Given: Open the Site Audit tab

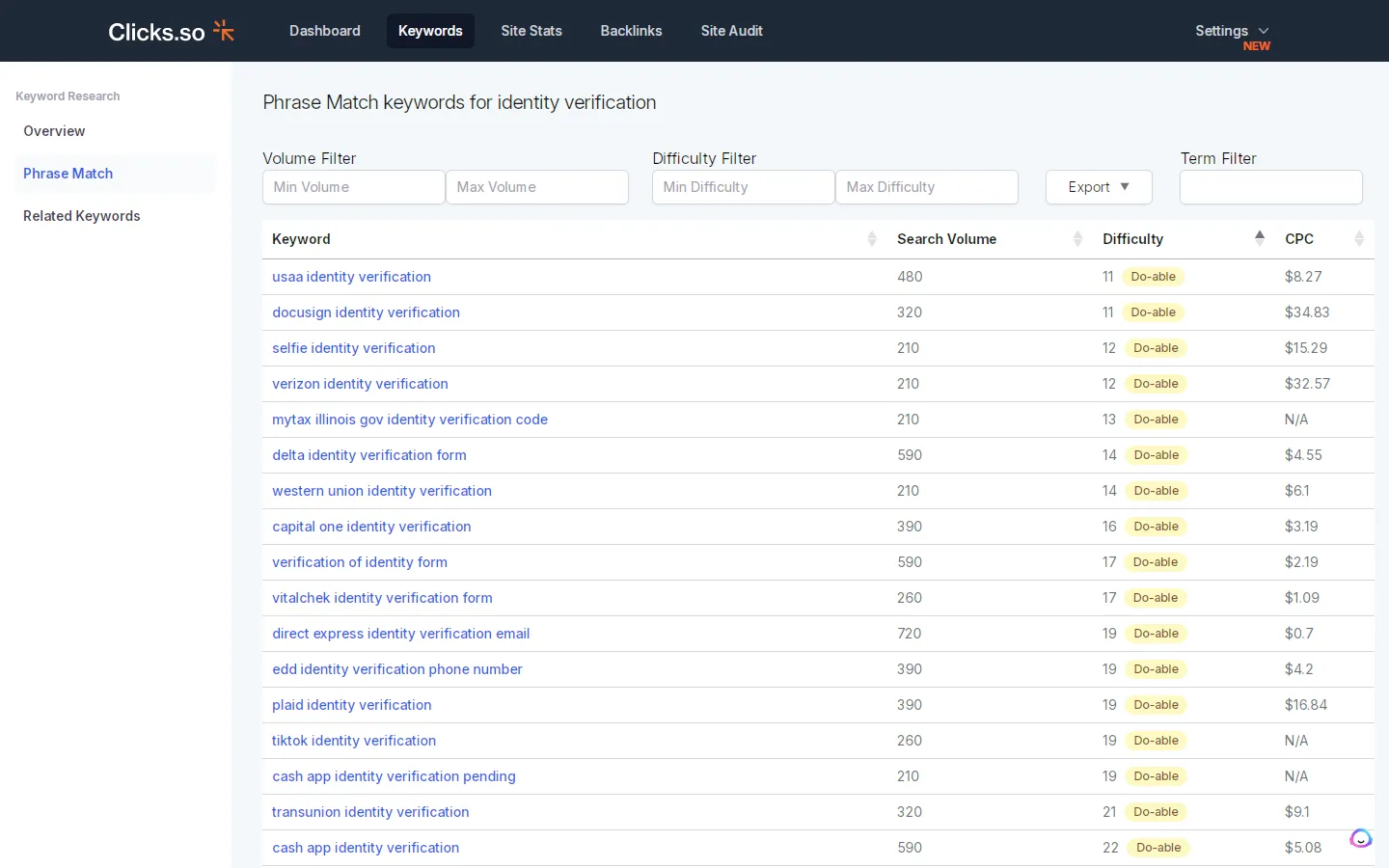Looking at the screenshot, I should [731, 31].
